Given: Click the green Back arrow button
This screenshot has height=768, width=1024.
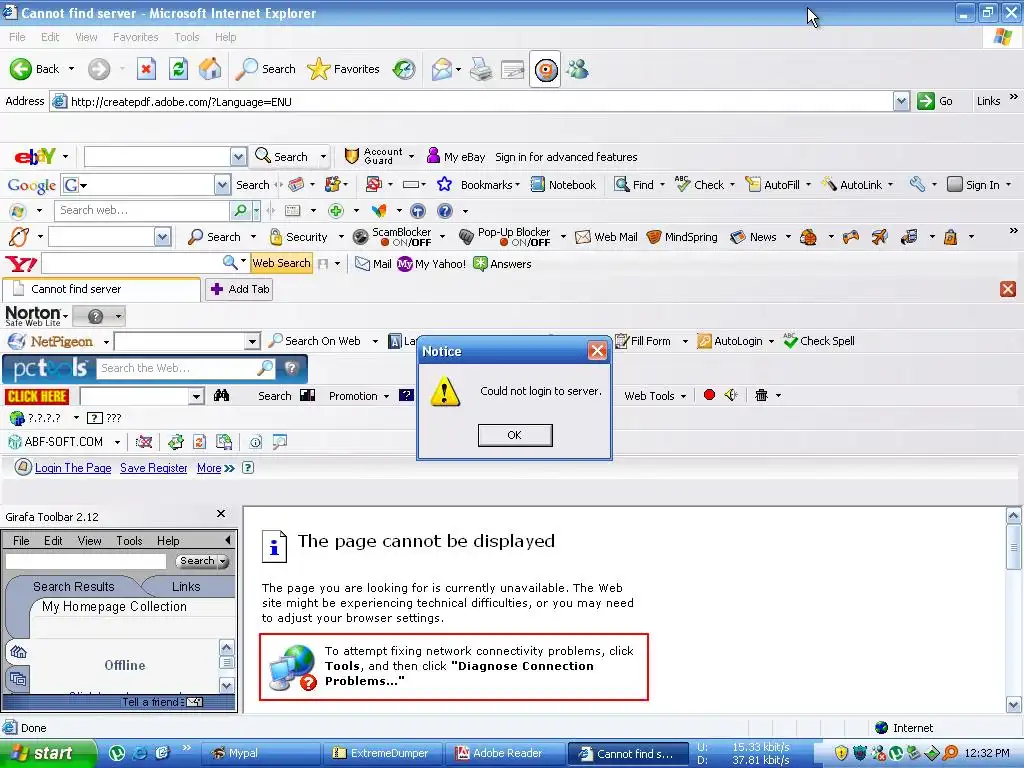Looking at the screenshot, I should click(21, 69).
